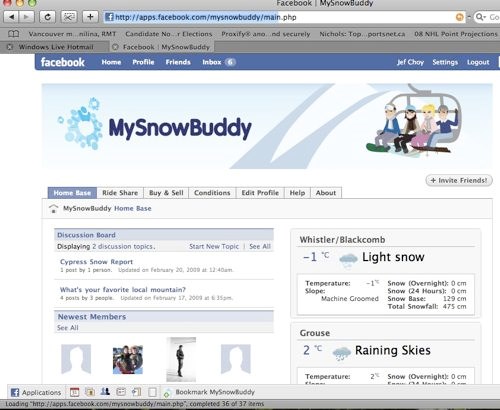Click the MySnowBuddy snowflake logo
Image resolution: width=500 pixels, height=410 pixels.
81,124
